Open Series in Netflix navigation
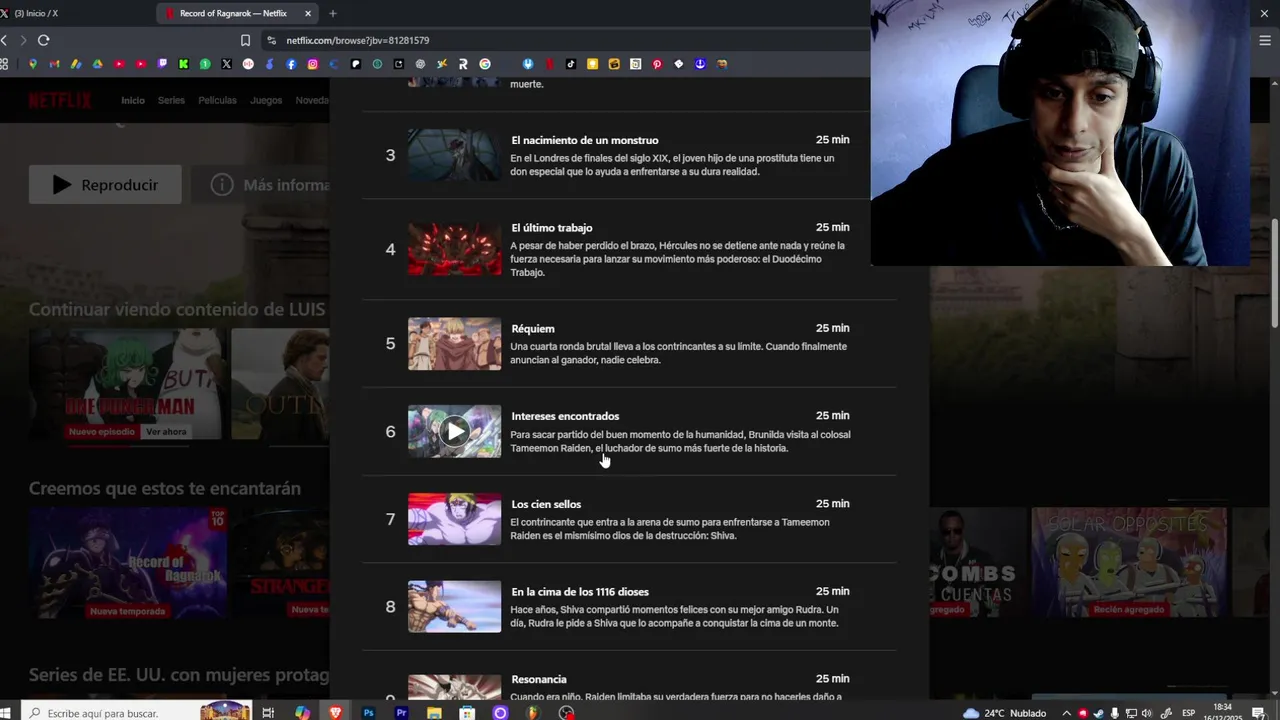Viewport: 1280px width, 720px height. coord(171,100)
